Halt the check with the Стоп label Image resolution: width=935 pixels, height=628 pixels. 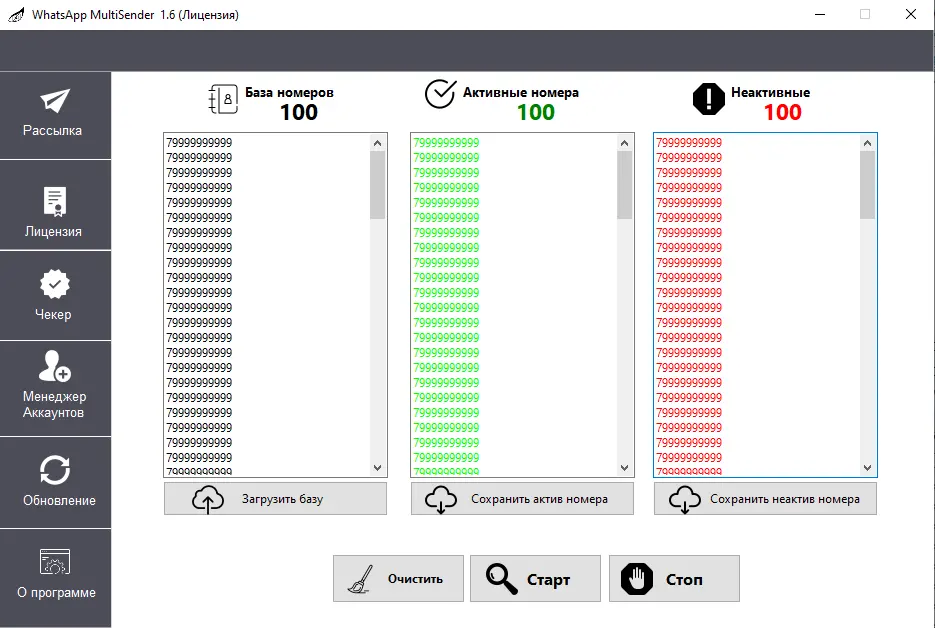[684, 580]
